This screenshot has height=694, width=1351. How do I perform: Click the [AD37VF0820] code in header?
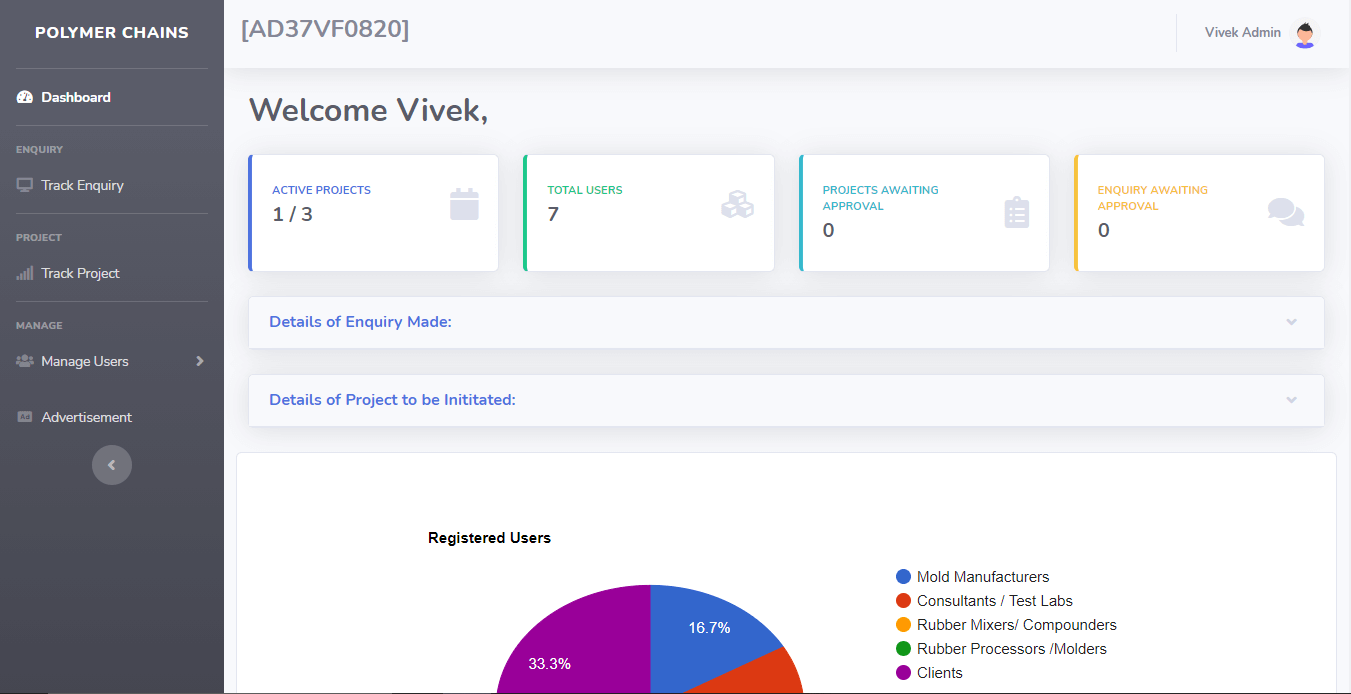tap(325, 30)
